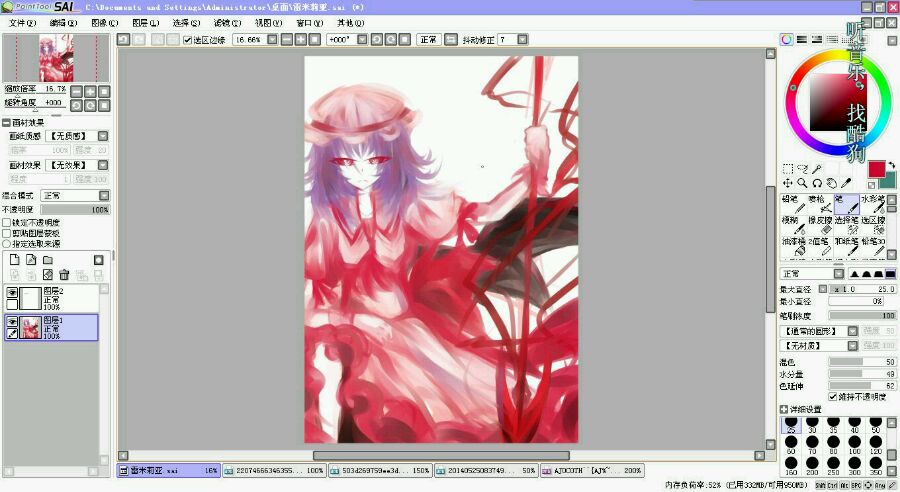Open the 混合模式 blend mode dropdown

coord(104,195)
